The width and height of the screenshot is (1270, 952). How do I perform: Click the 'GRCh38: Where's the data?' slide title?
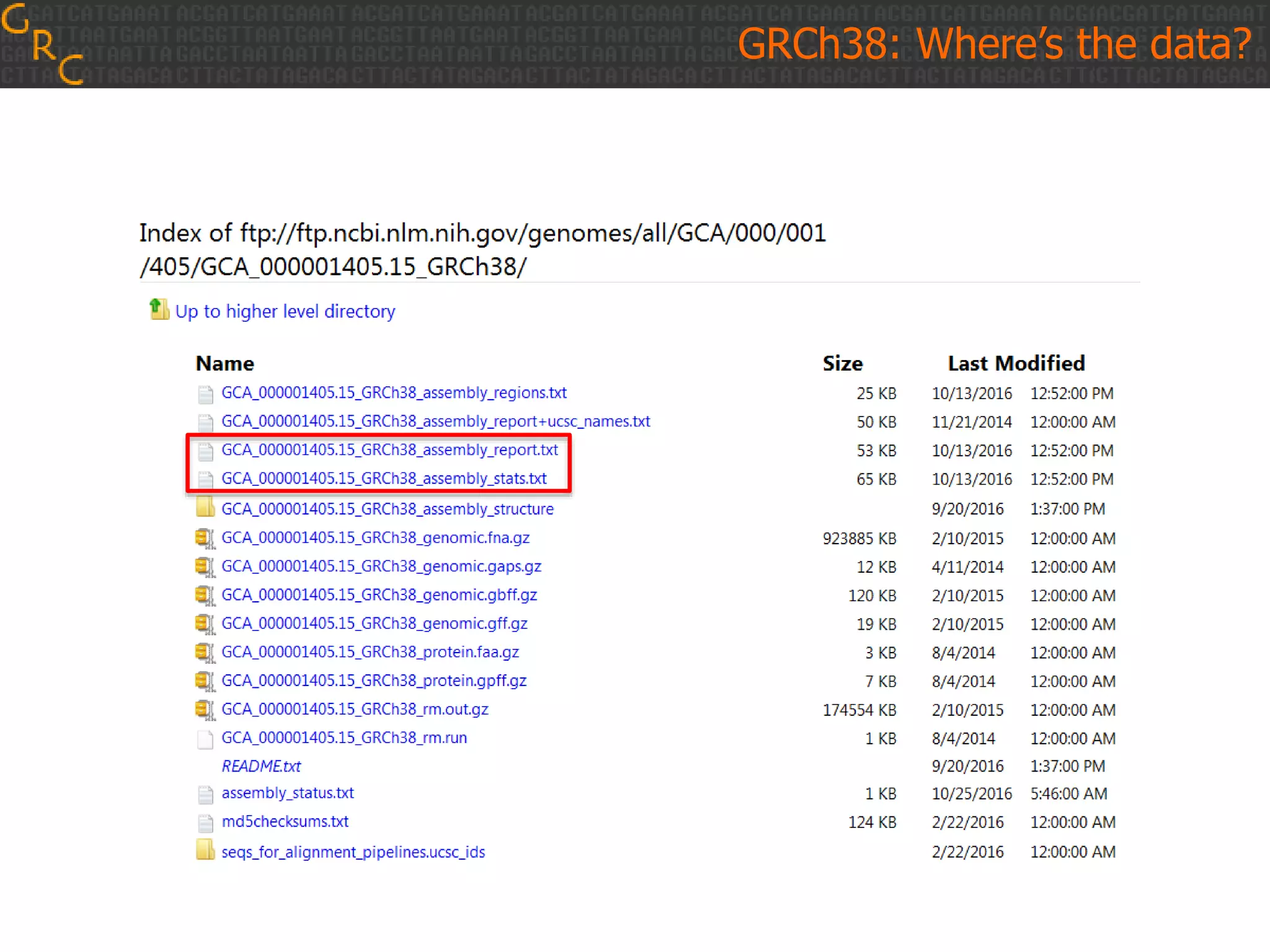(995, 44)
